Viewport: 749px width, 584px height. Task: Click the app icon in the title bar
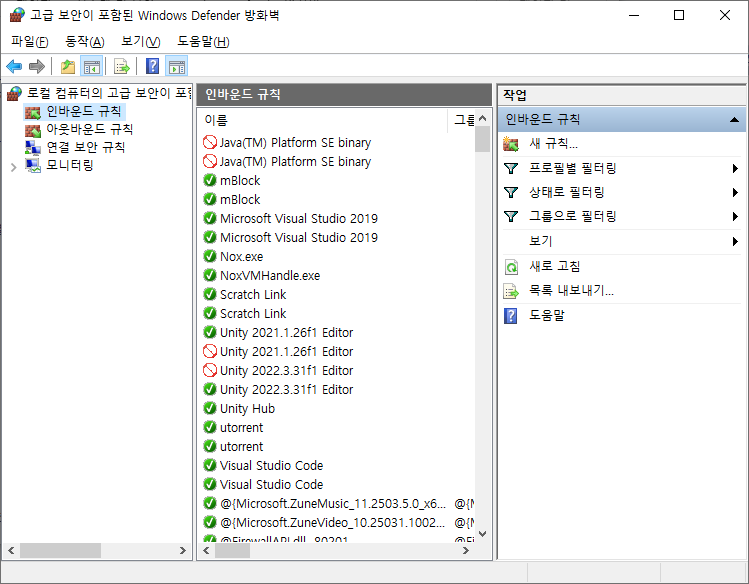[x=17, y=15]
